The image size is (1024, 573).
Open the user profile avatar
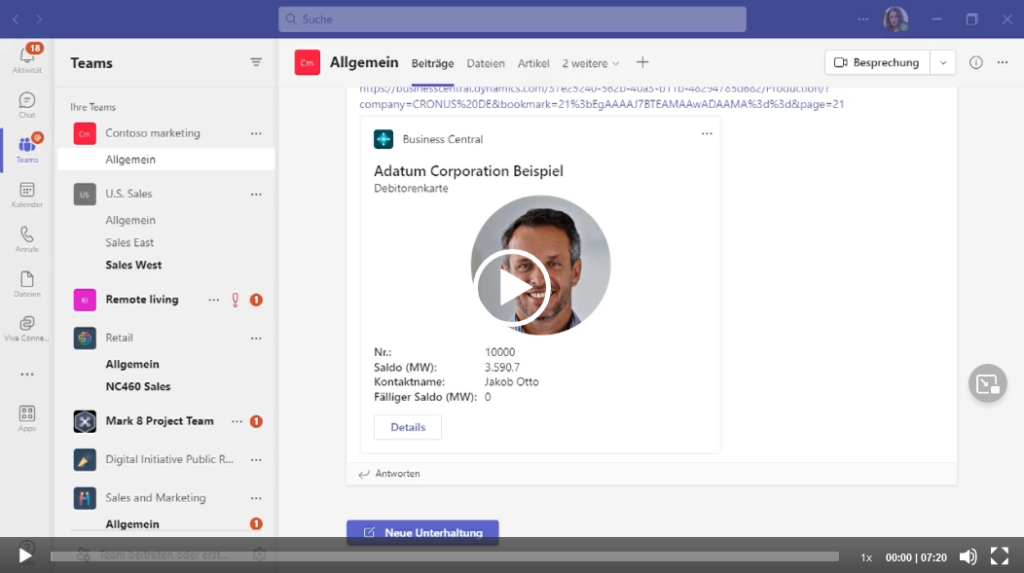pyautogui.click(x=895, y=19)
